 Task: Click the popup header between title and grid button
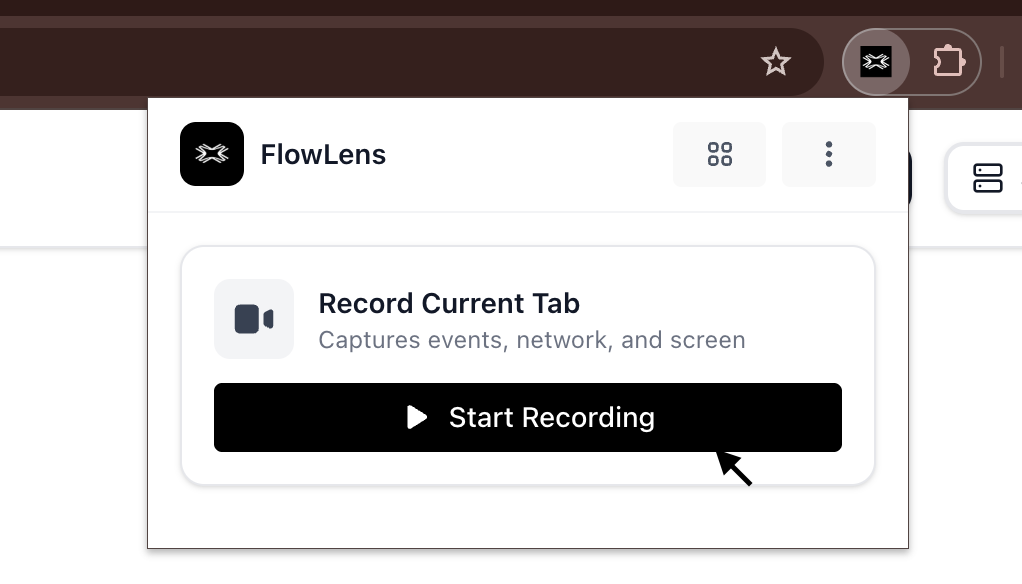point(530,155)
